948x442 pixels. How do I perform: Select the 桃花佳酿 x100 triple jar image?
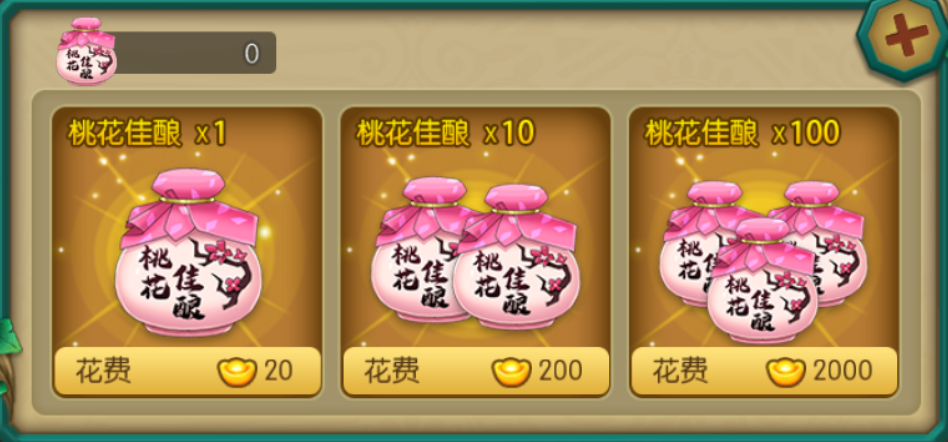click(x=764, y=261)
